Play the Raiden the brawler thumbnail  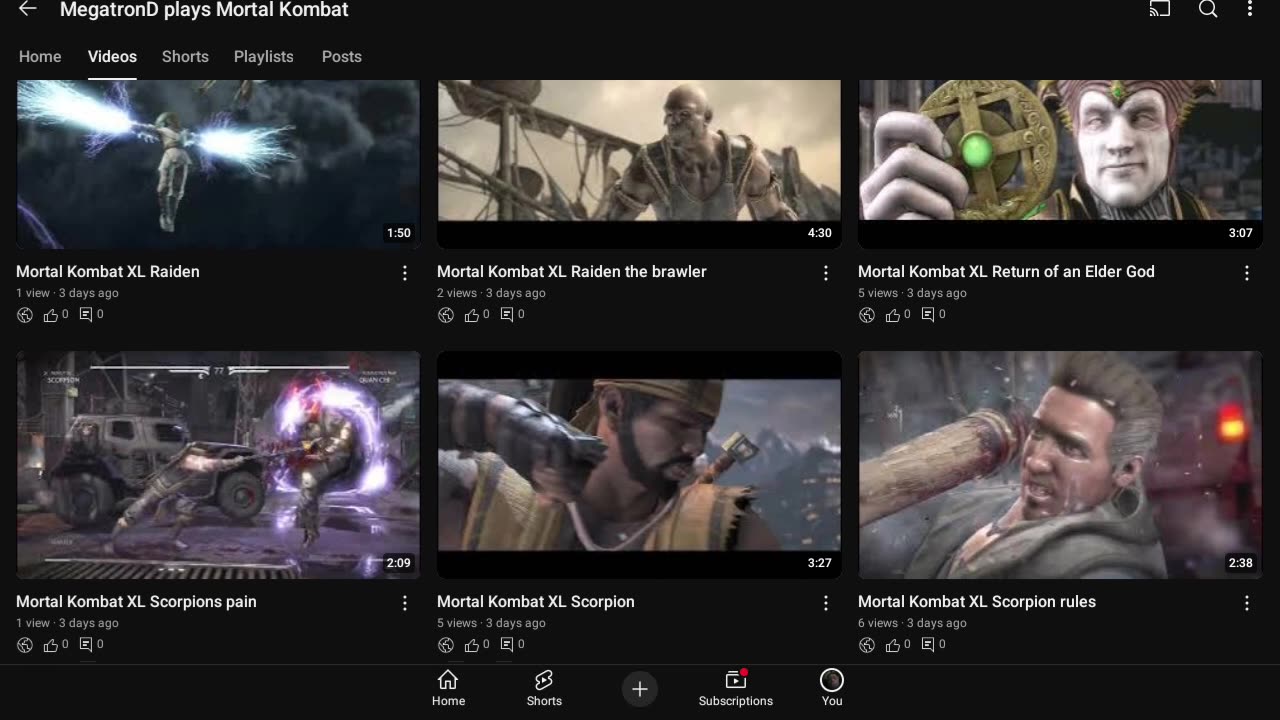(639, 164)
